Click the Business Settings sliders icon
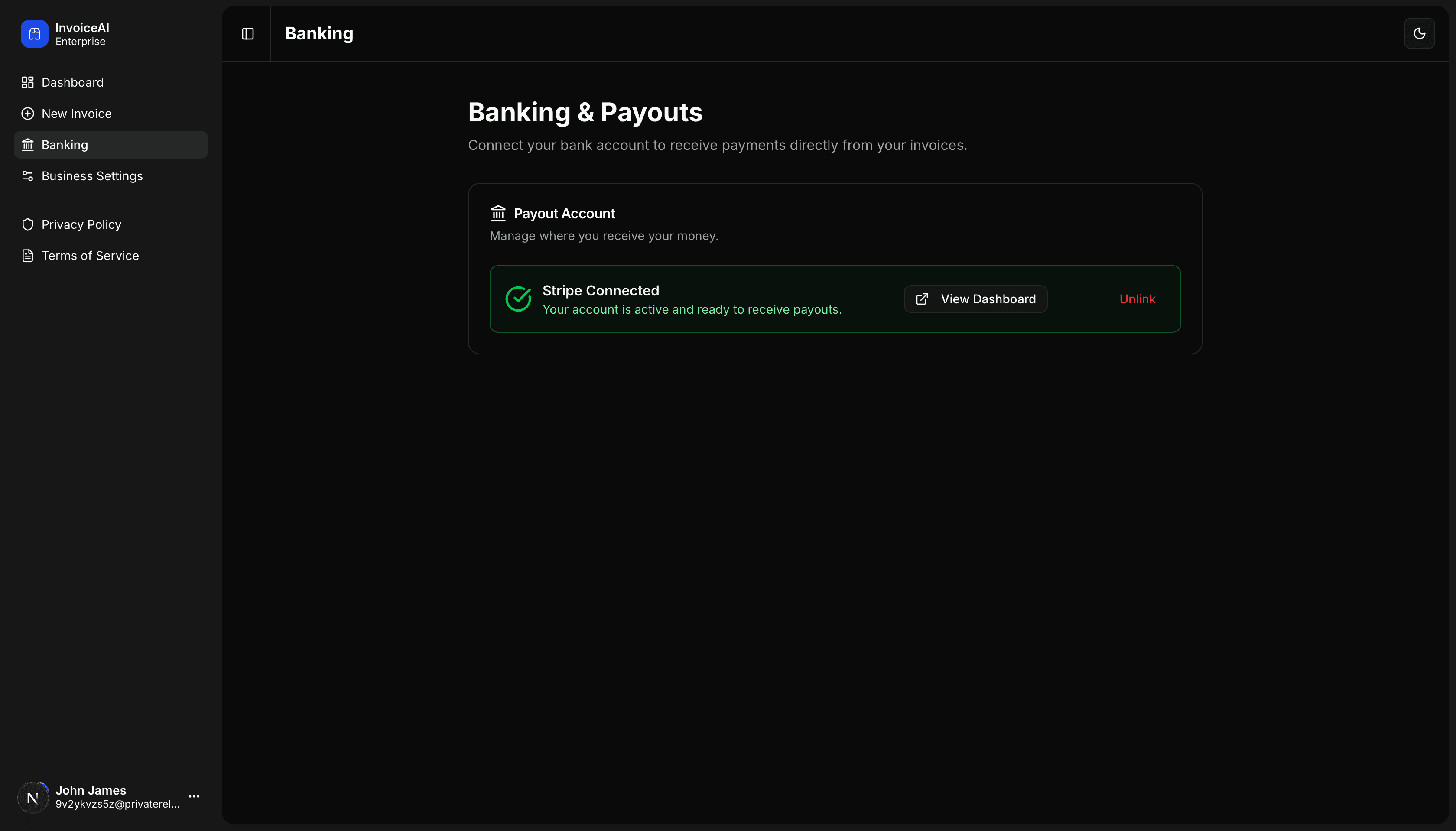The height and width of the screenshot is (831, 1456). [x=27, y=176]
